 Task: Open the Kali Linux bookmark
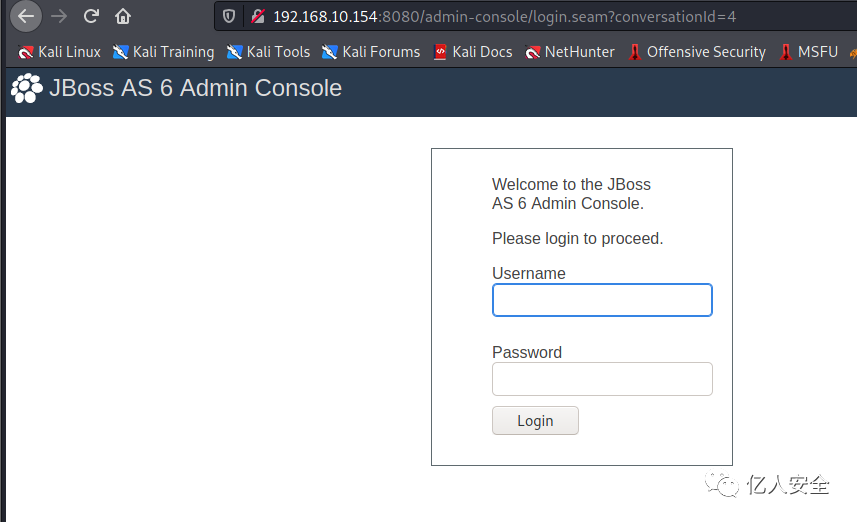pos(60,52)
